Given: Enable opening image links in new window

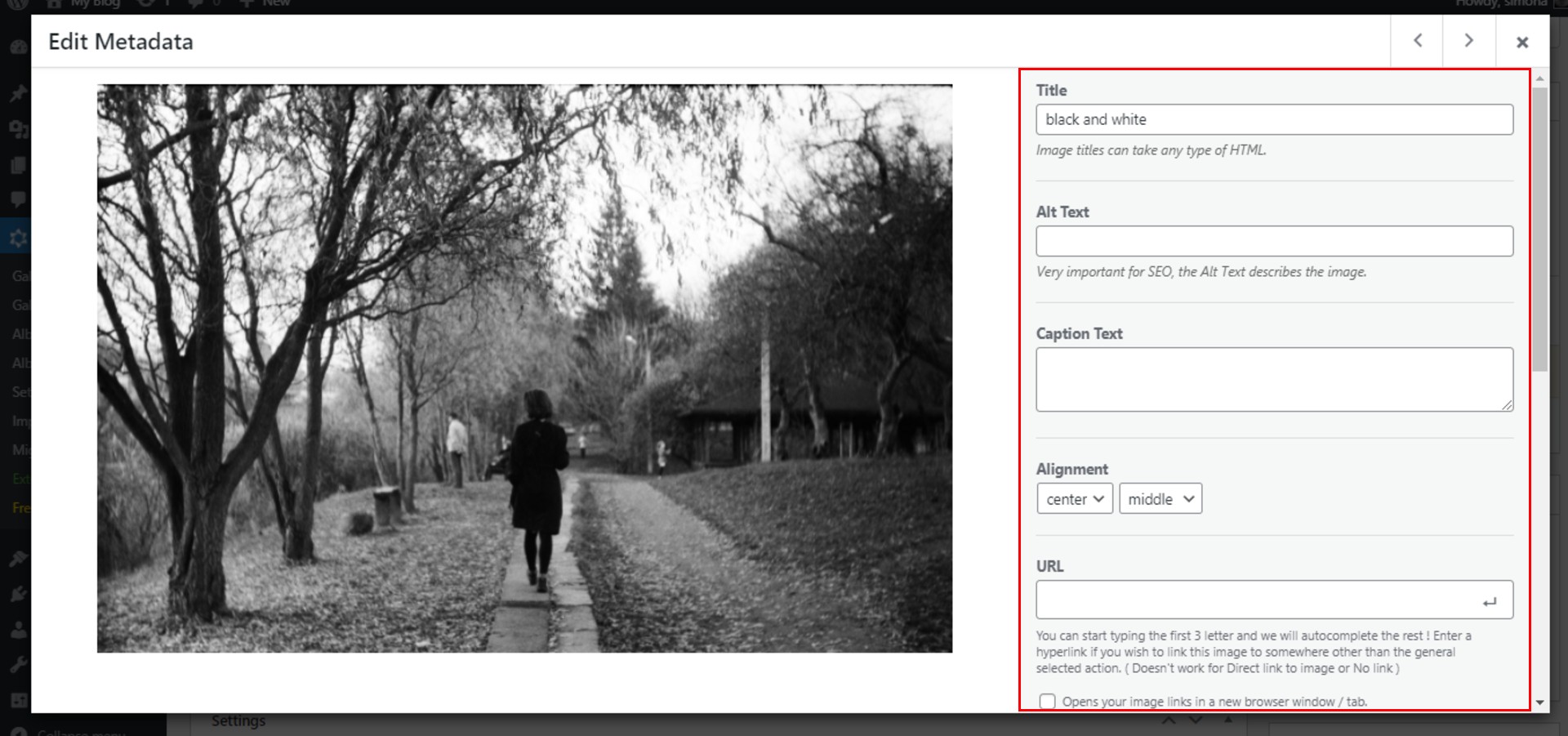Looking at the screenshot, I should pos(1047,701).
